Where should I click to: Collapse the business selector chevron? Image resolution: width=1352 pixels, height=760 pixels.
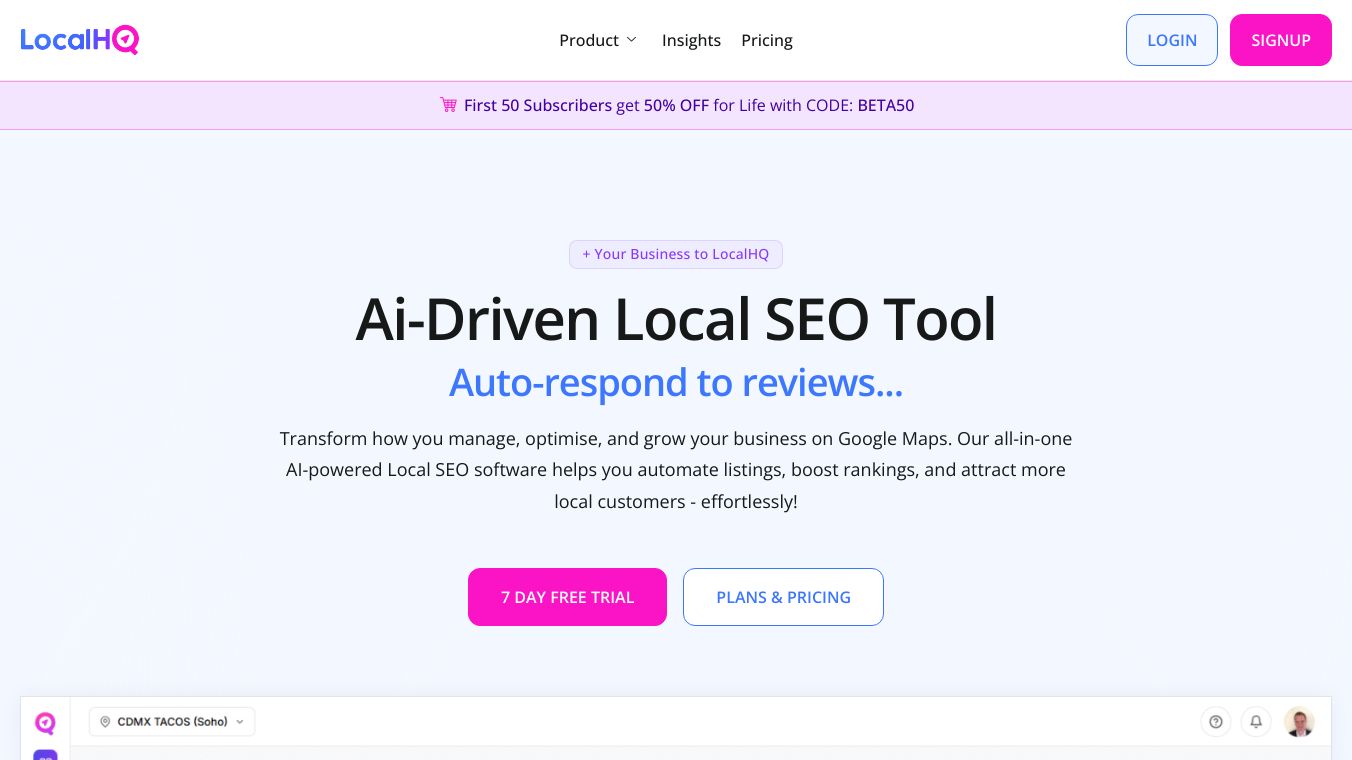pos(239,721)
